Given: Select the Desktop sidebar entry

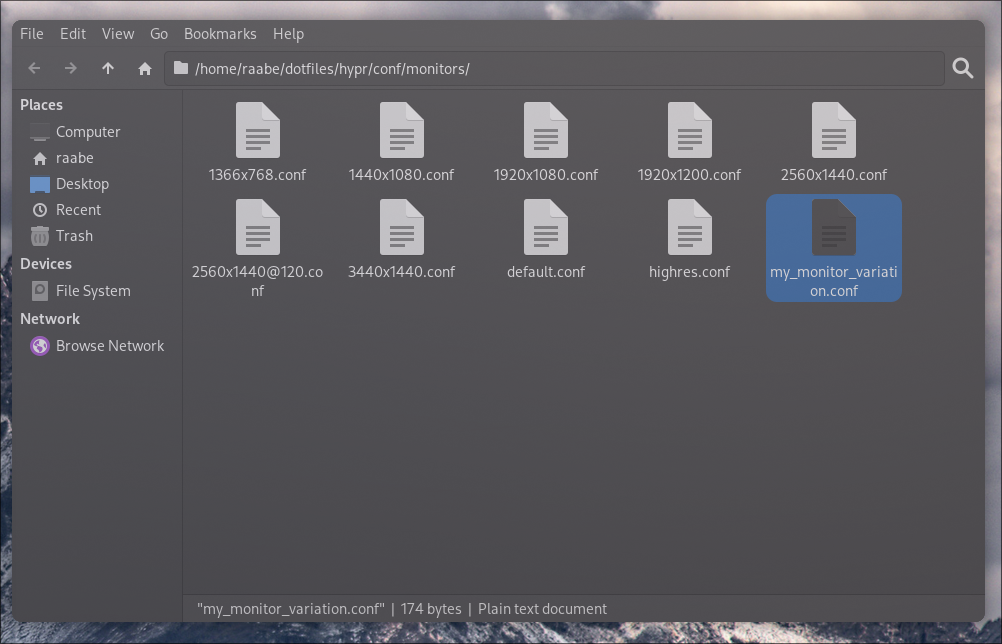Looking at the screenshot, I should pos(82,183).
